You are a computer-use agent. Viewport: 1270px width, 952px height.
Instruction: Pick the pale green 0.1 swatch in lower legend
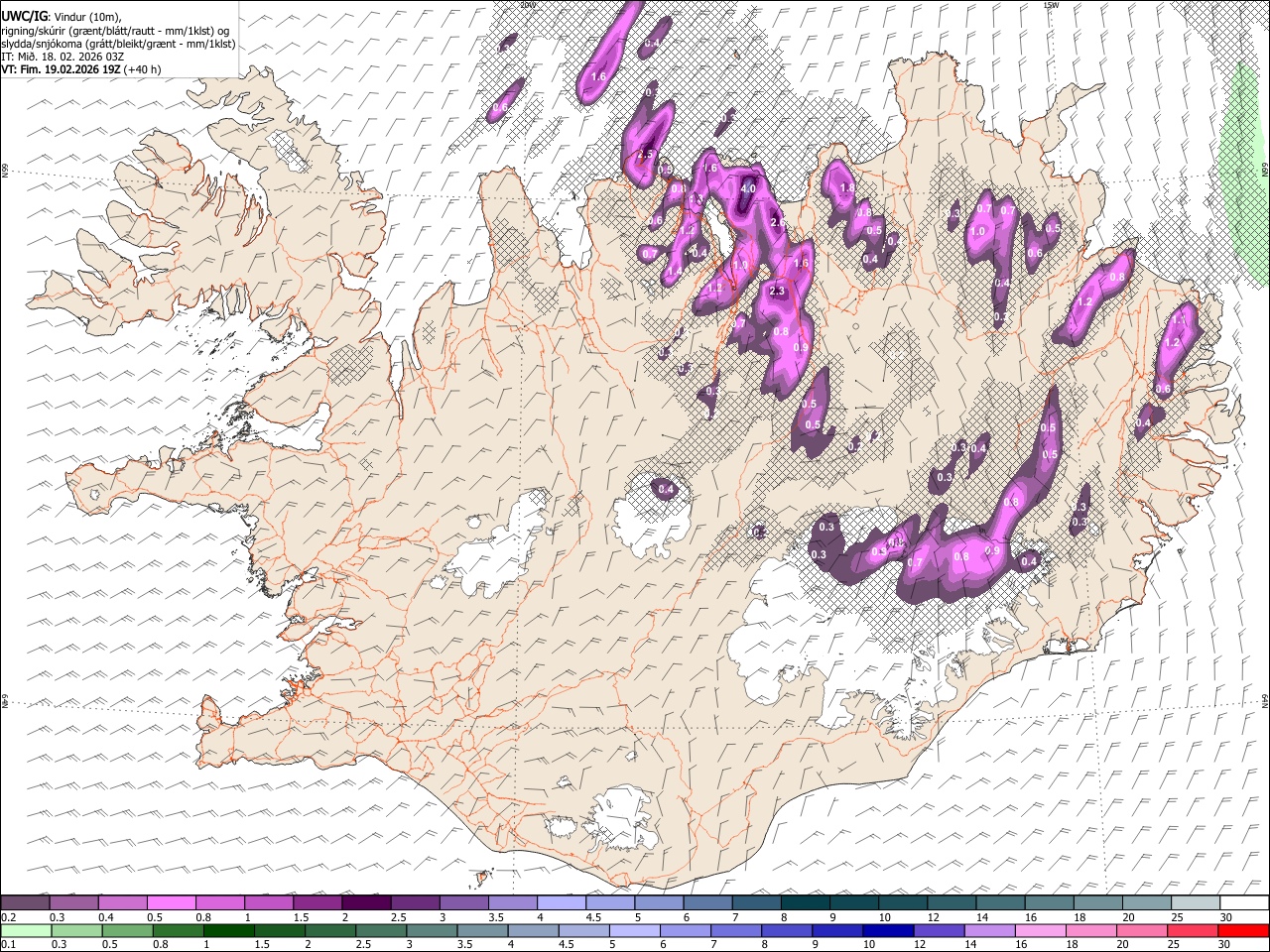click(26, 930)
